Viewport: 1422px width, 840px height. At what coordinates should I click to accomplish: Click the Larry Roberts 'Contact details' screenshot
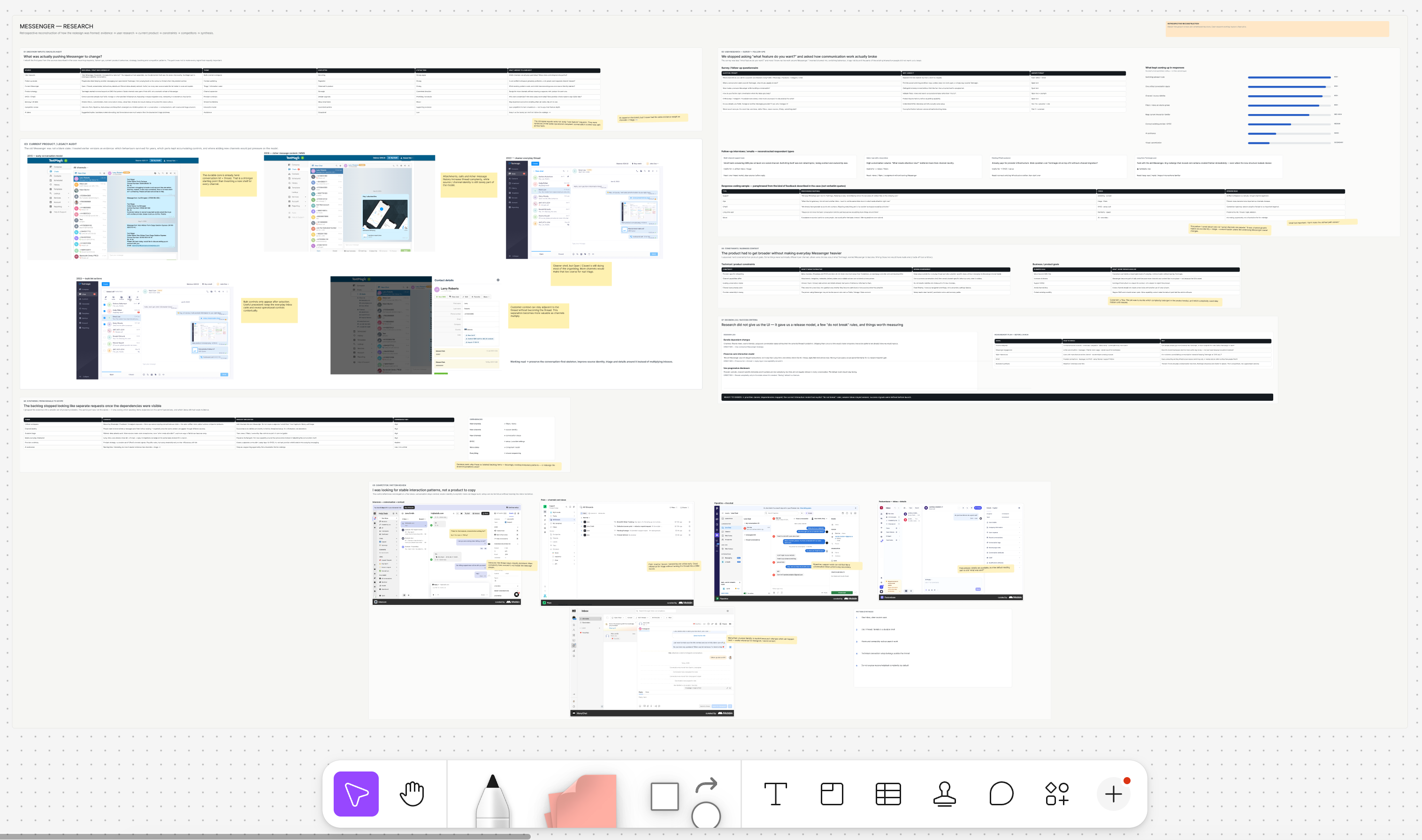[415, 326]
